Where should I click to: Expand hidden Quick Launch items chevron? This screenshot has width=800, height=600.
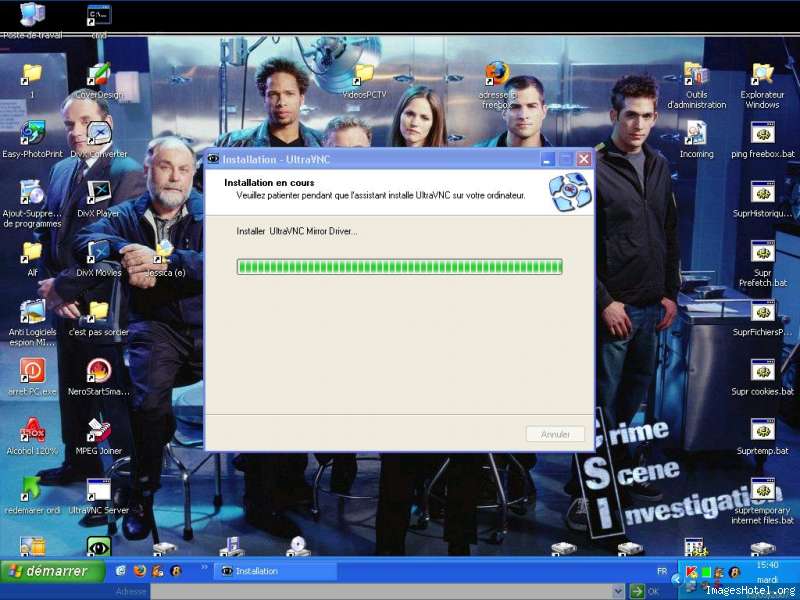click(204, 567)
